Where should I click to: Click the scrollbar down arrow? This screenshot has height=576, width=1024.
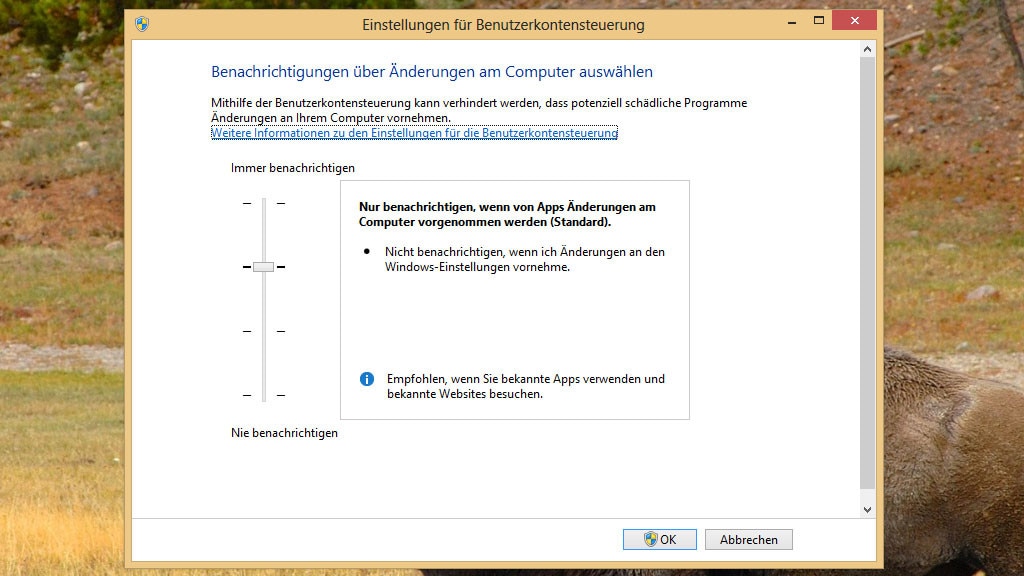click(x=866, y=508)
